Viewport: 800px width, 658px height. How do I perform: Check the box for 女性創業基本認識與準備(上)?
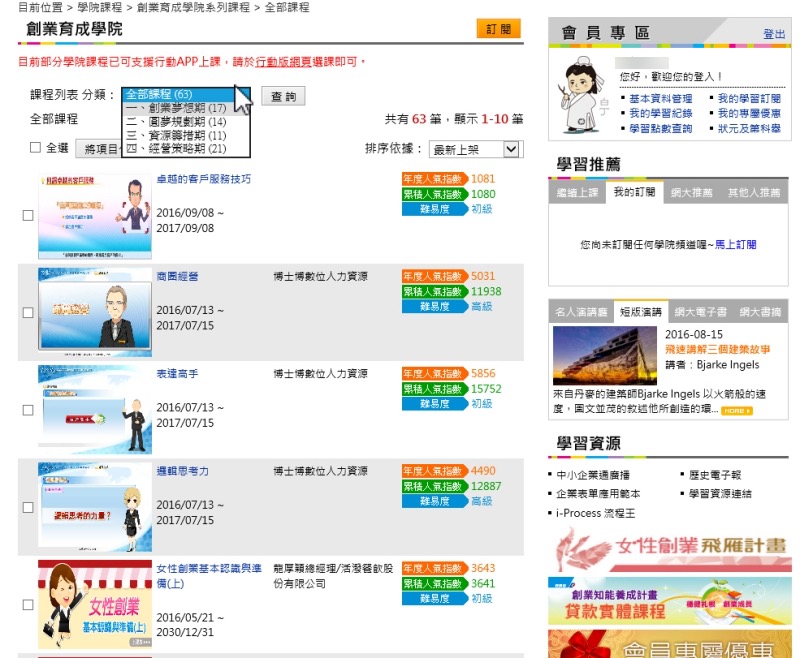[x=28, y=605]
